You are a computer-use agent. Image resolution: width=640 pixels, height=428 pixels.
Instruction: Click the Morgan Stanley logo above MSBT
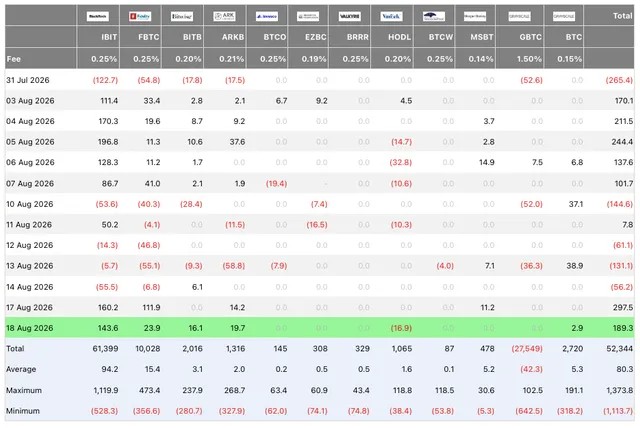click(475, 16)
